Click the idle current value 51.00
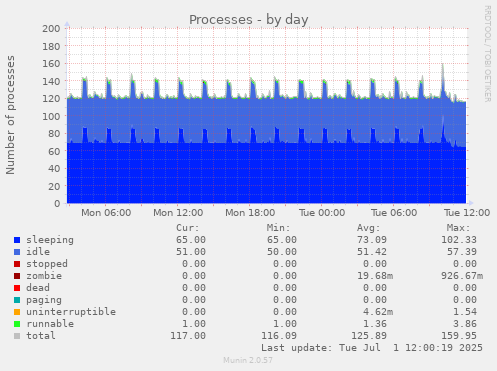 (x=191, y=252)
